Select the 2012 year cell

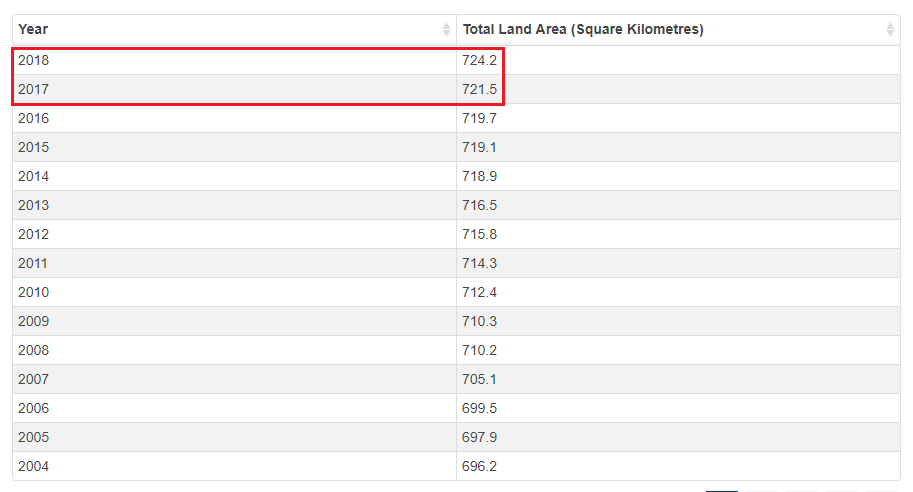pyautogui.click(x=34, y=234)
